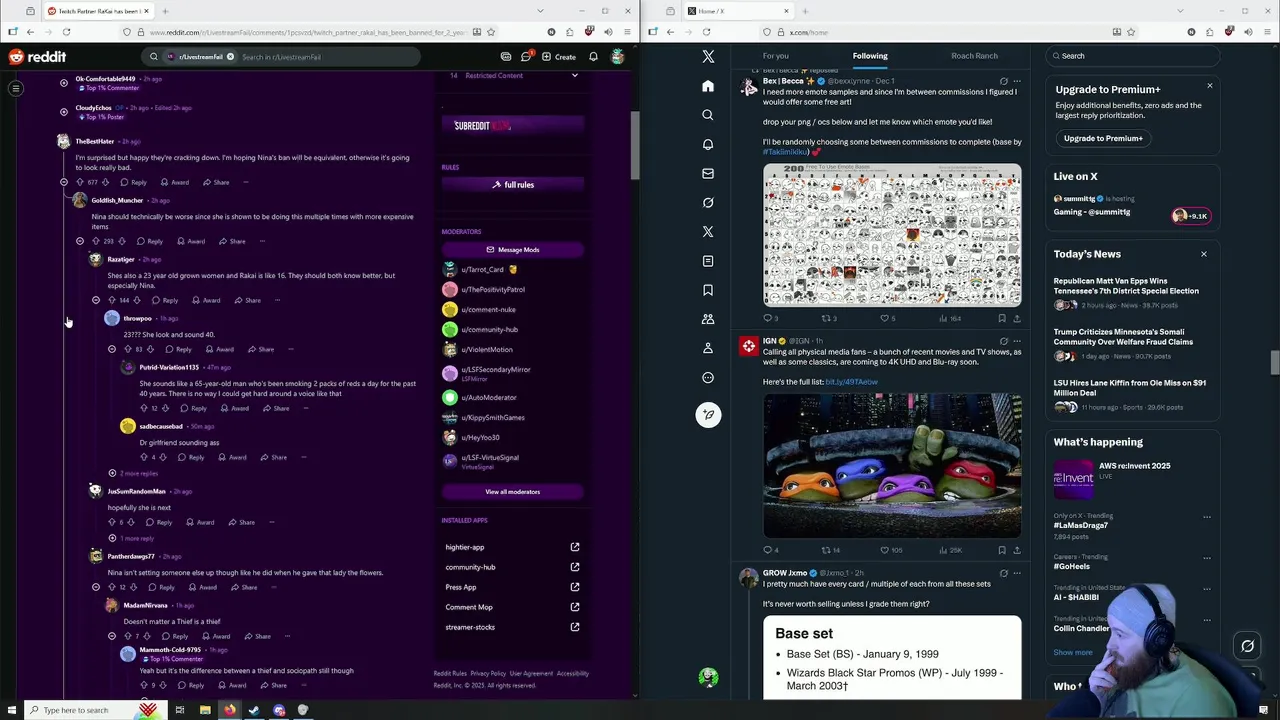Bookmark Bex Becca's emote post
The image size is (1280, 720).
pyautogui.click(x=1001, y=319)
